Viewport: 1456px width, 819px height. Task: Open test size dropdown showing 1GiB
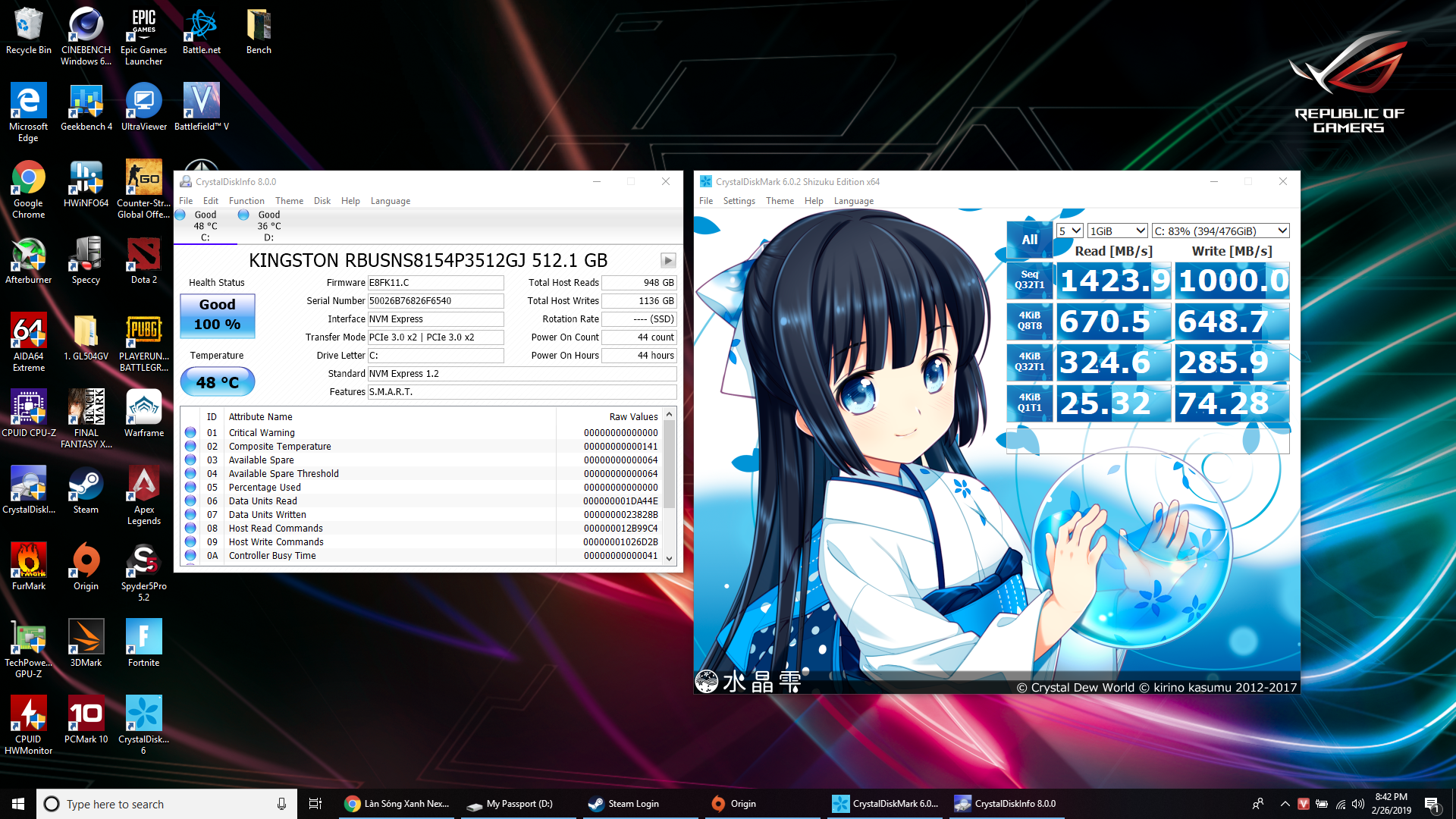click(x=1118, y=231)
